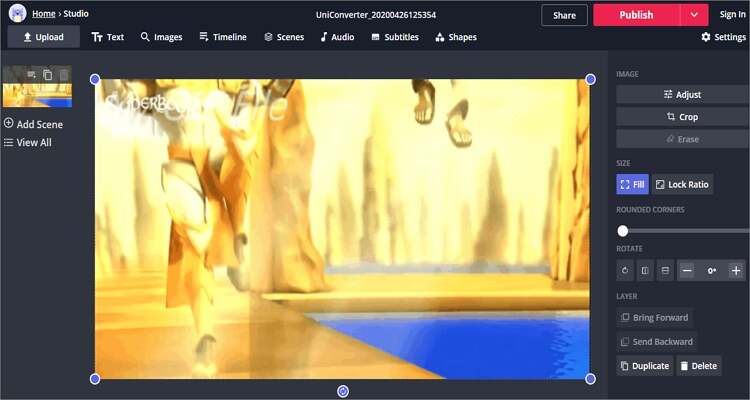
Task: Toggle Lock Ratio
Action: pyautogui.click(x=682, y=184)
